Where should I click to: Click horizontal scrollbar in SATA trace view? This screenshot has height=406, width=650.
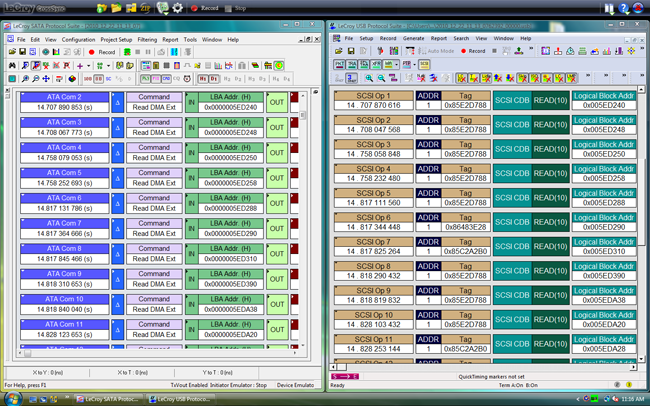click(150, 353)
